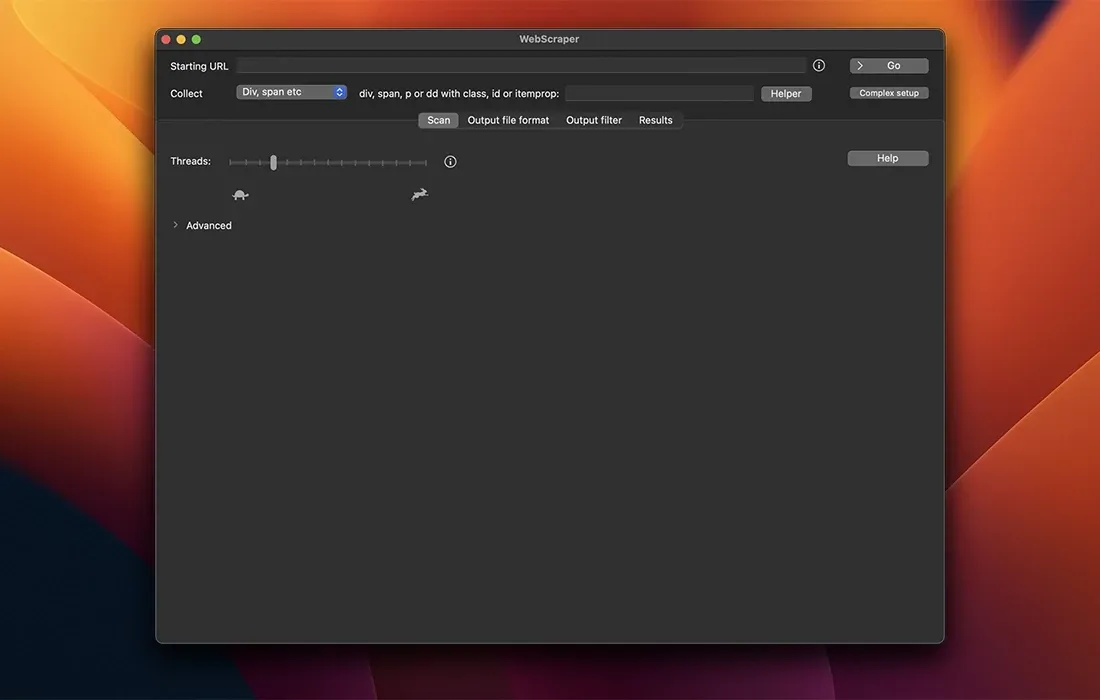Image resolution: width=1100 pixels, height=700 pixels.
Task: Maximize the window using the green button
Action: coord(196,39)
